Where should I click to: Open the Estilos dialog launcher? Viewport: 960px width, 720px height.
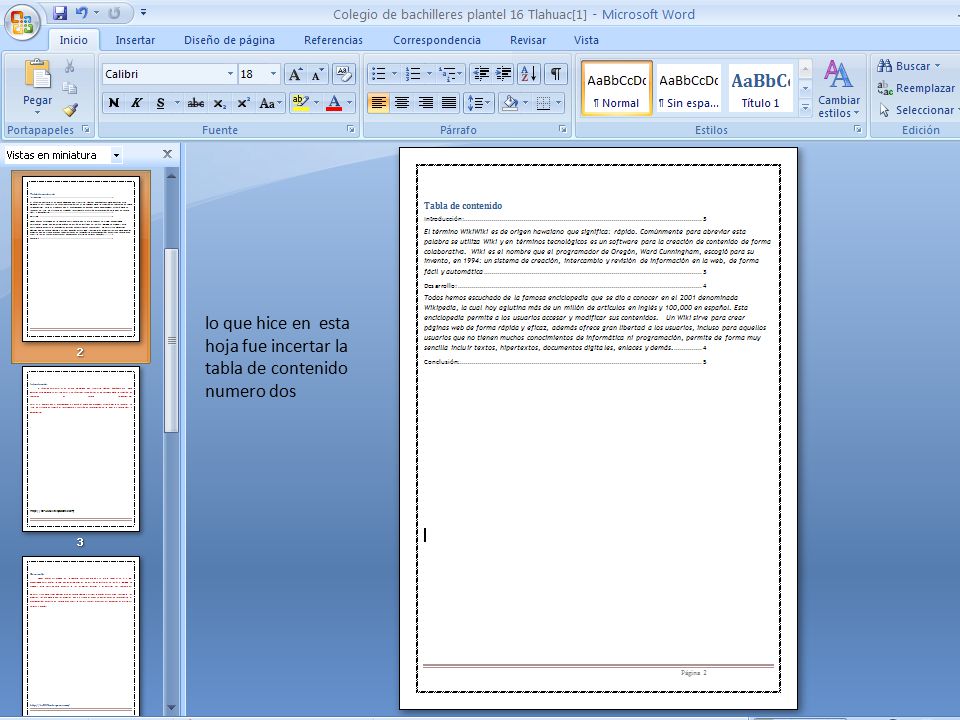pos(858,129)
